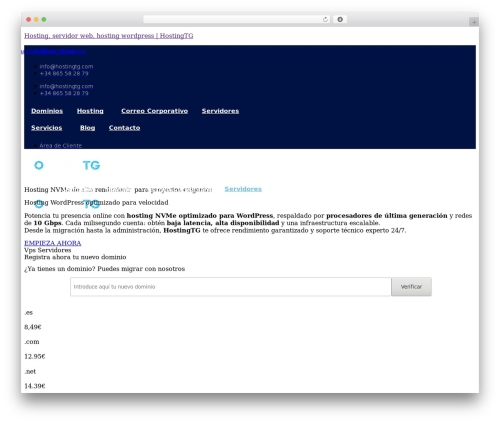
Task: Click the browser address bar
Action: [237, 19]
